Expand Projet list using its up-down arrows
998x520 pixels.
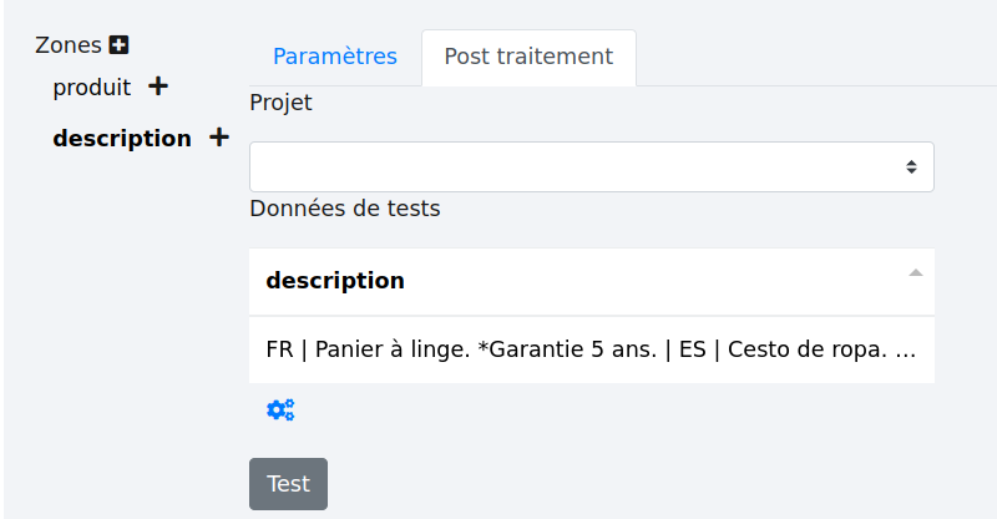pyautogui.click(x=911, y=167)
